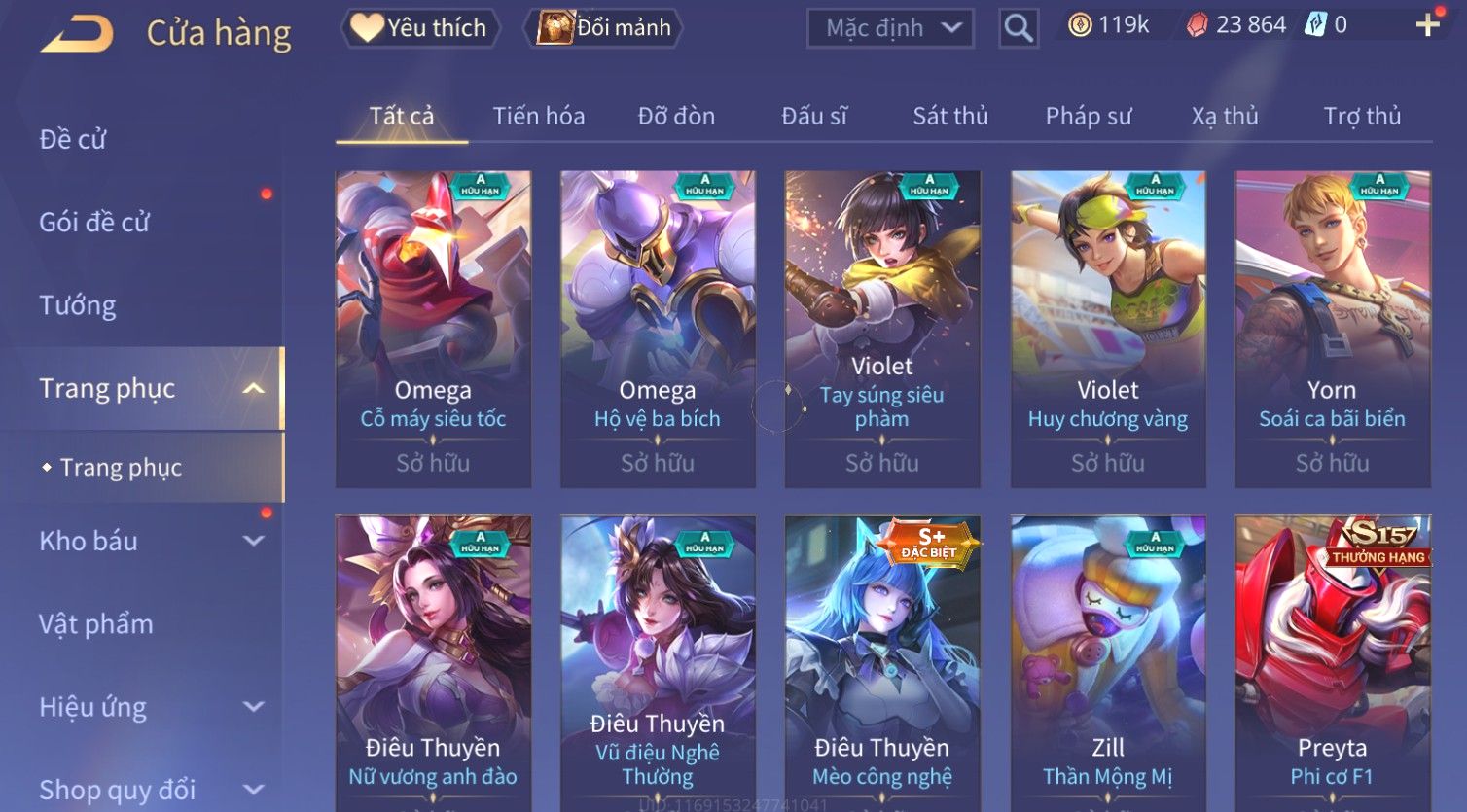Tap the back arrow icon
The image size is (1467, 812).
pyautogui.click(x=78, y=33)
